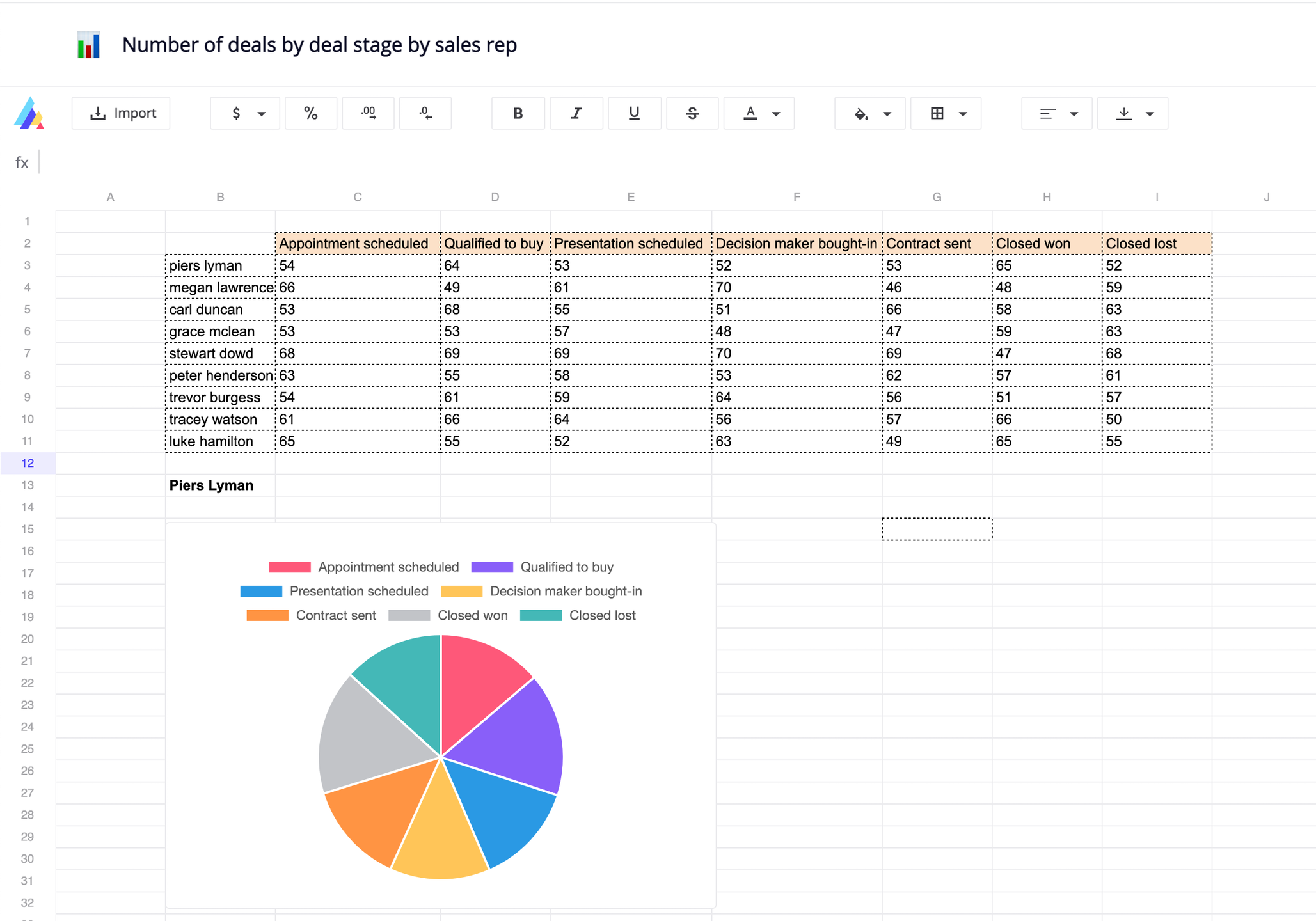Decrease decimal places using the .0 icon
This screenshot has height=921, width=1316.
[x=425, y=113]
